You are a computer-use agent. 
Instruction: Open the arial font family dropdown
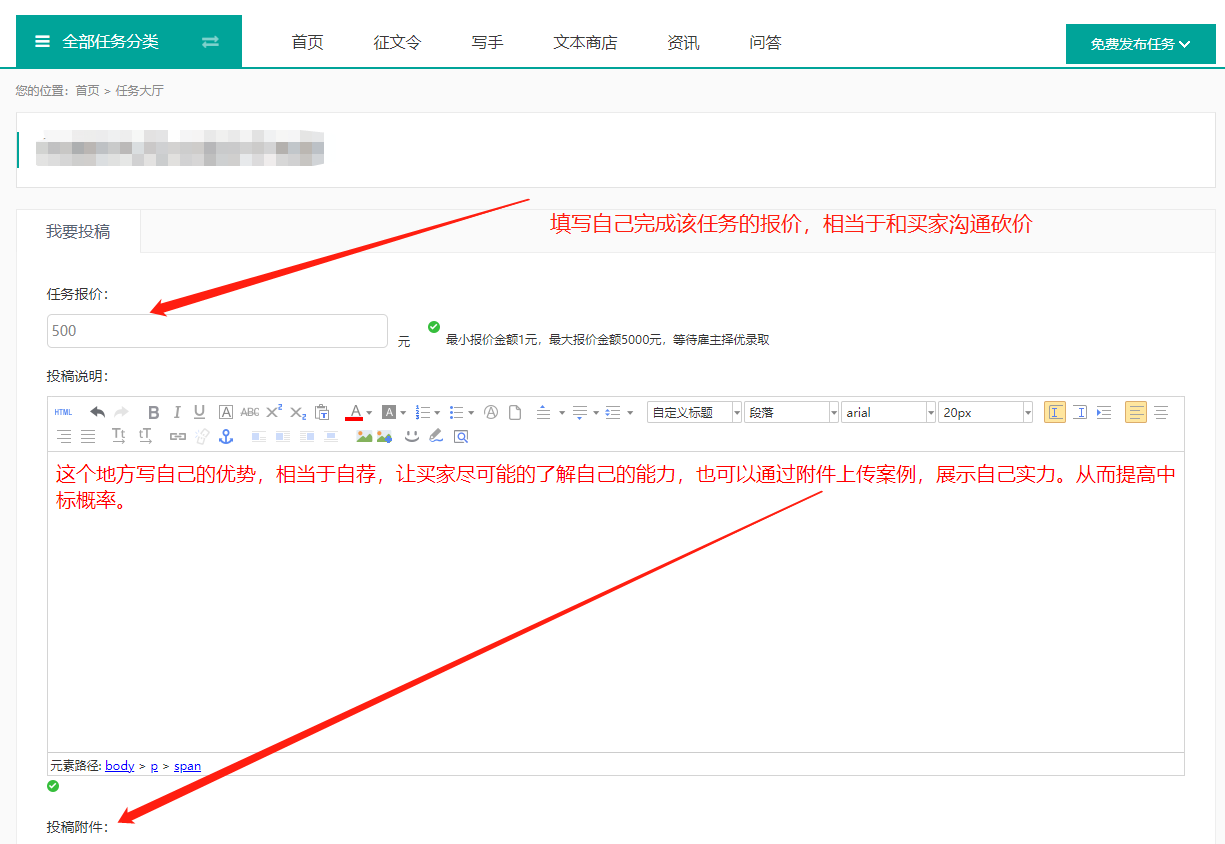(889, 412)
